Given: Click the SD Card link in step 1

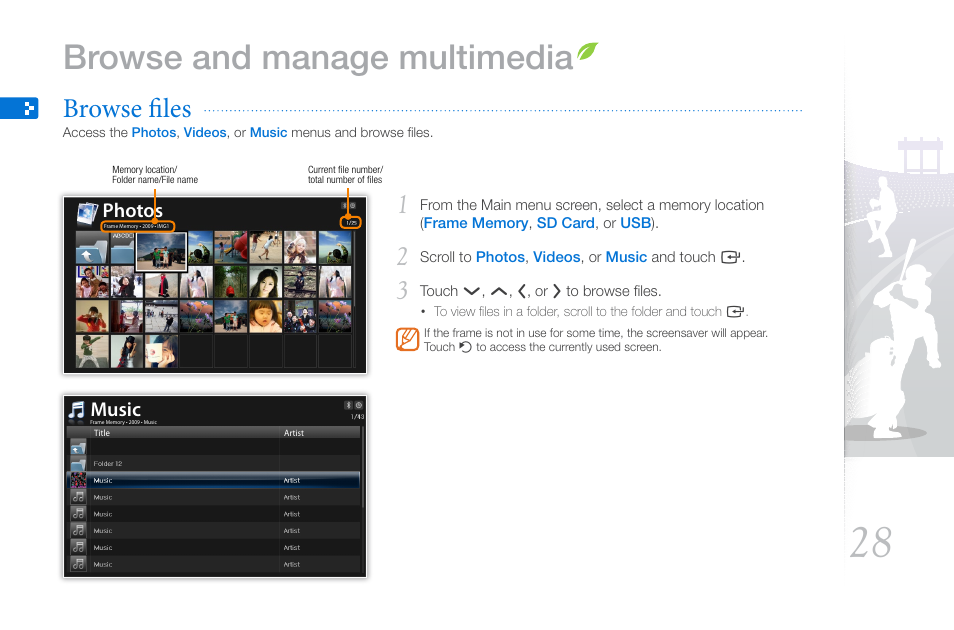Looking at the screenshot, I should click(x=565, y=223).
